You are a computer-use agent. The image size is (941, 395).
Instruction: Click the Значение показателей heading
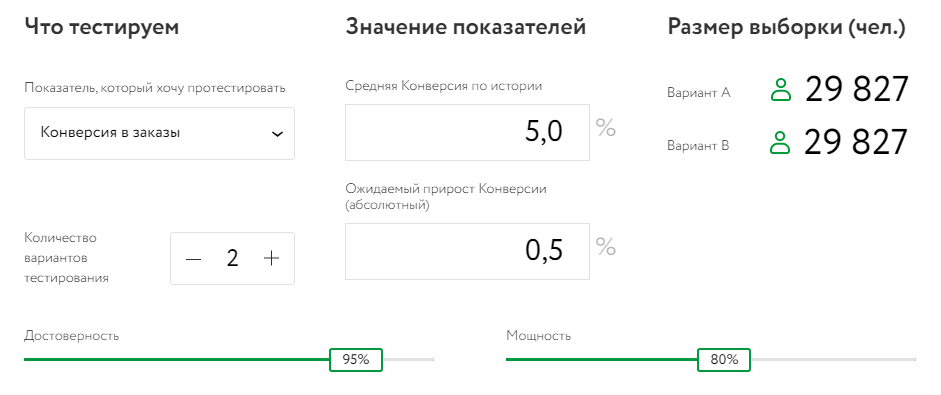[x=466, y=27]
